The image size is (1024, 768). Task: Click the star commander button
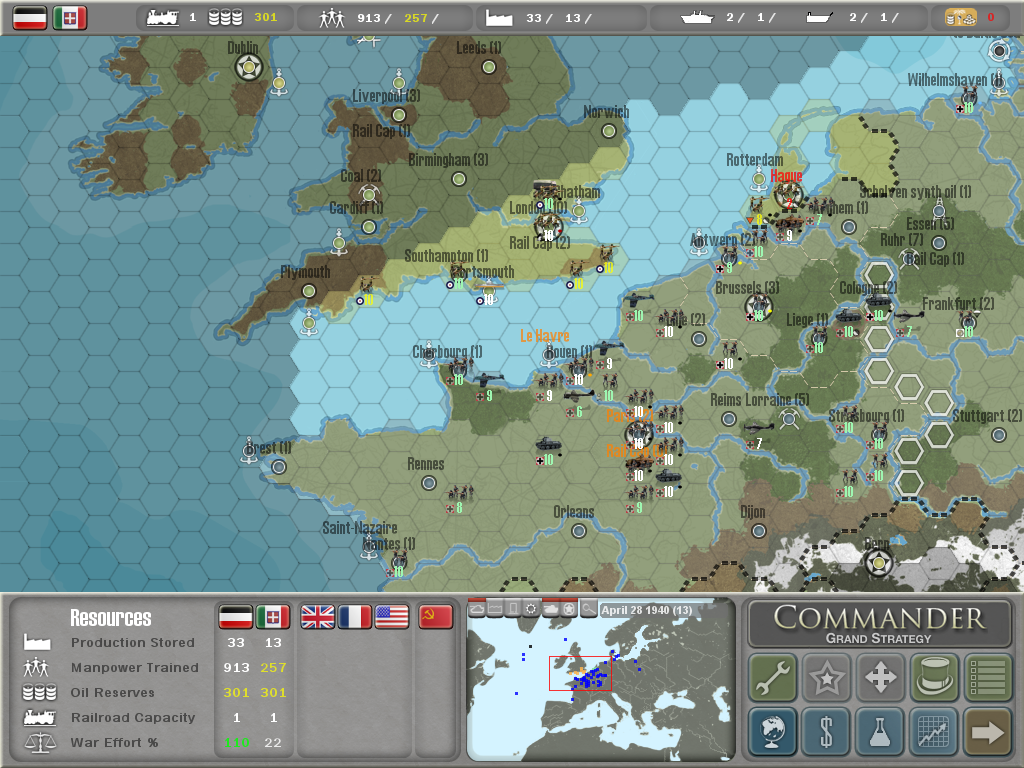coord(826,677)
